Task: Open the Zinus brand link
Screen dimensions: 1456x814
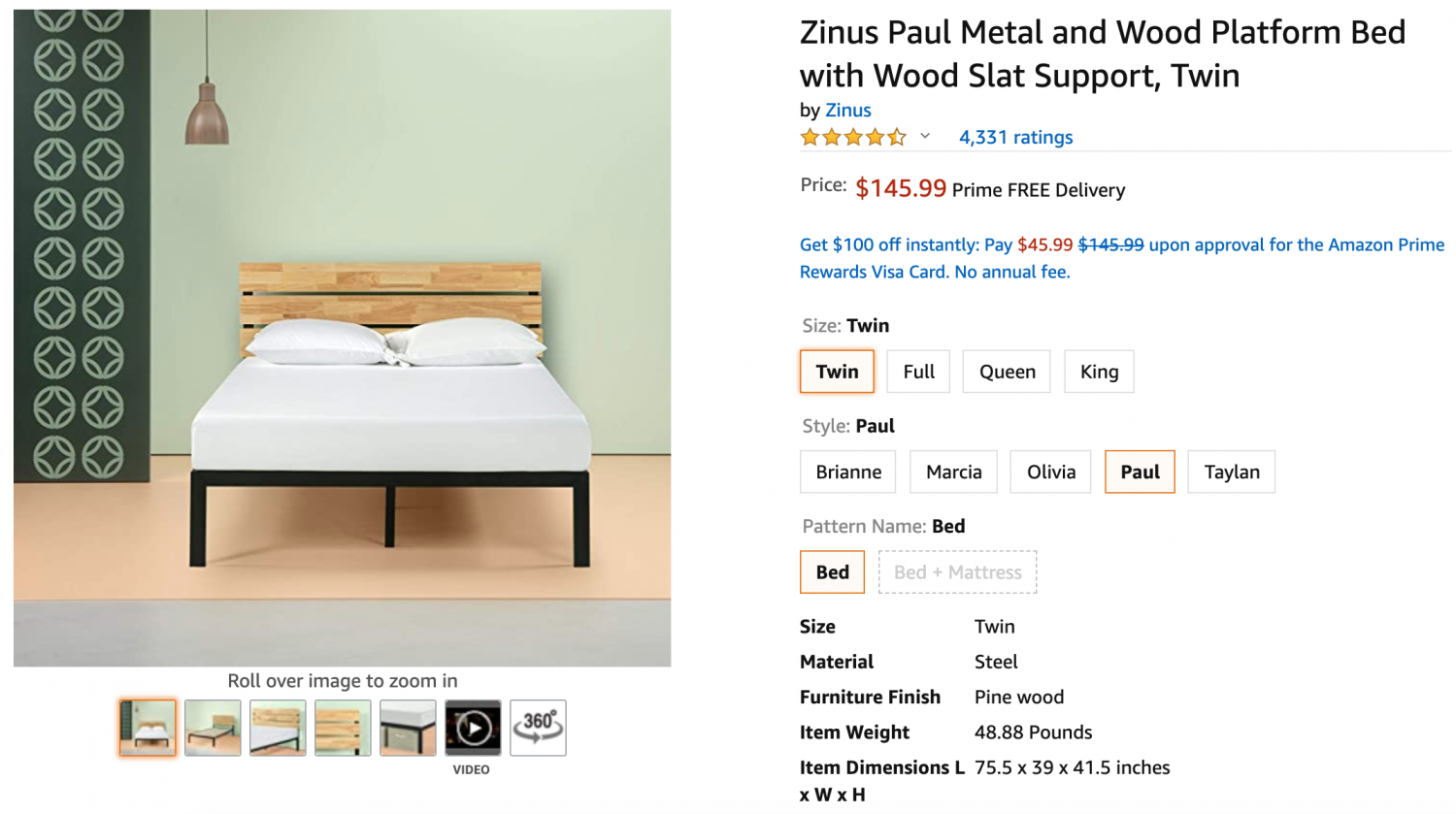Action: click(x=847, y=111)
